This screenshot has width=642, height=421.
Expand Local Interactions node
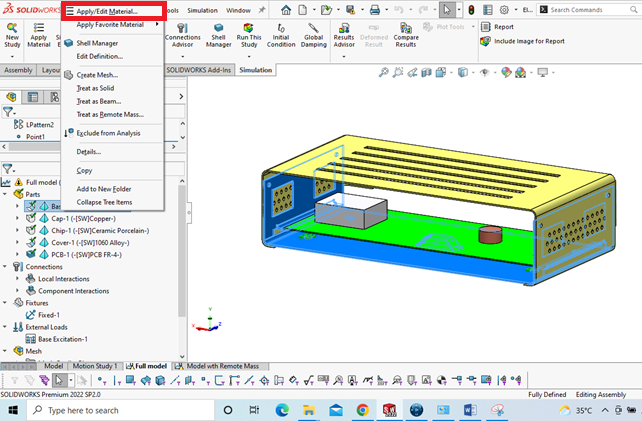click(x=17, y=279)
